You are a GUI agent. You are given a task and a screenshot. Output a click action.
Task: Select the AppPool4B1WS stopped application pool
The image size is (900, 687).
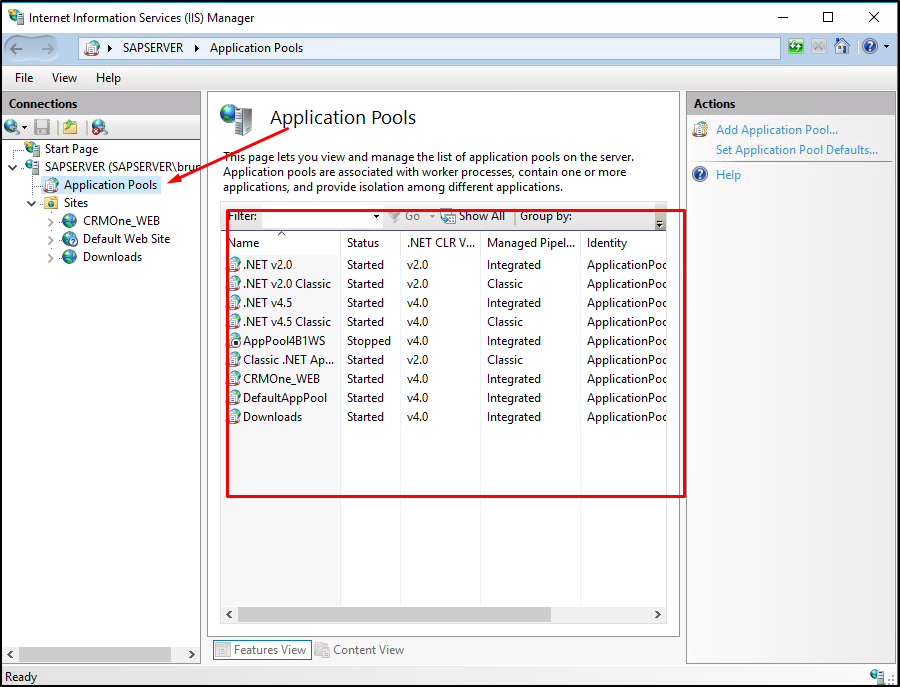[x=284, y=341]
